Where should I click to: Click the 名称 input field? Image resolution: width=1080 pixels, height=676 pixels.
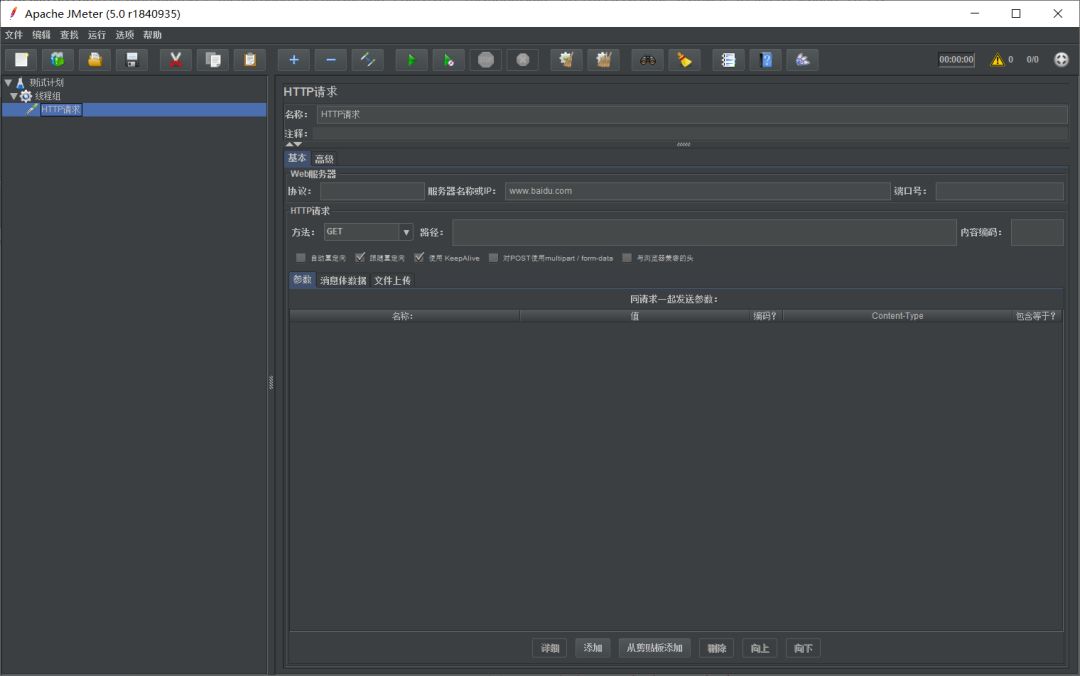(x=692, y=114)
